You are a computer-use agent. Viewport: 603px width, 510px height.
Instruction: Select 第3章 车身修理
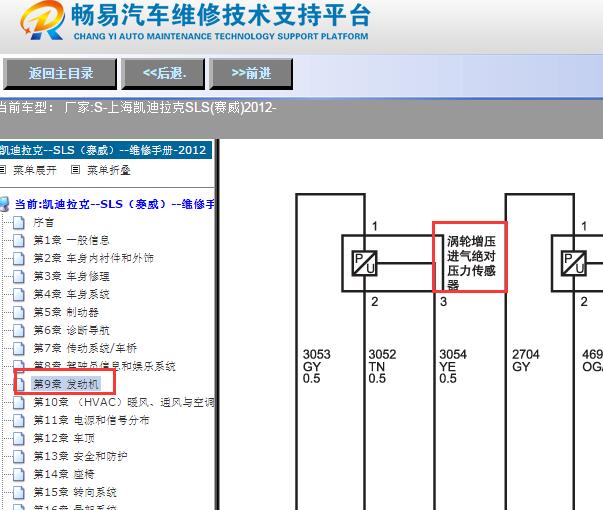(72, 276)
